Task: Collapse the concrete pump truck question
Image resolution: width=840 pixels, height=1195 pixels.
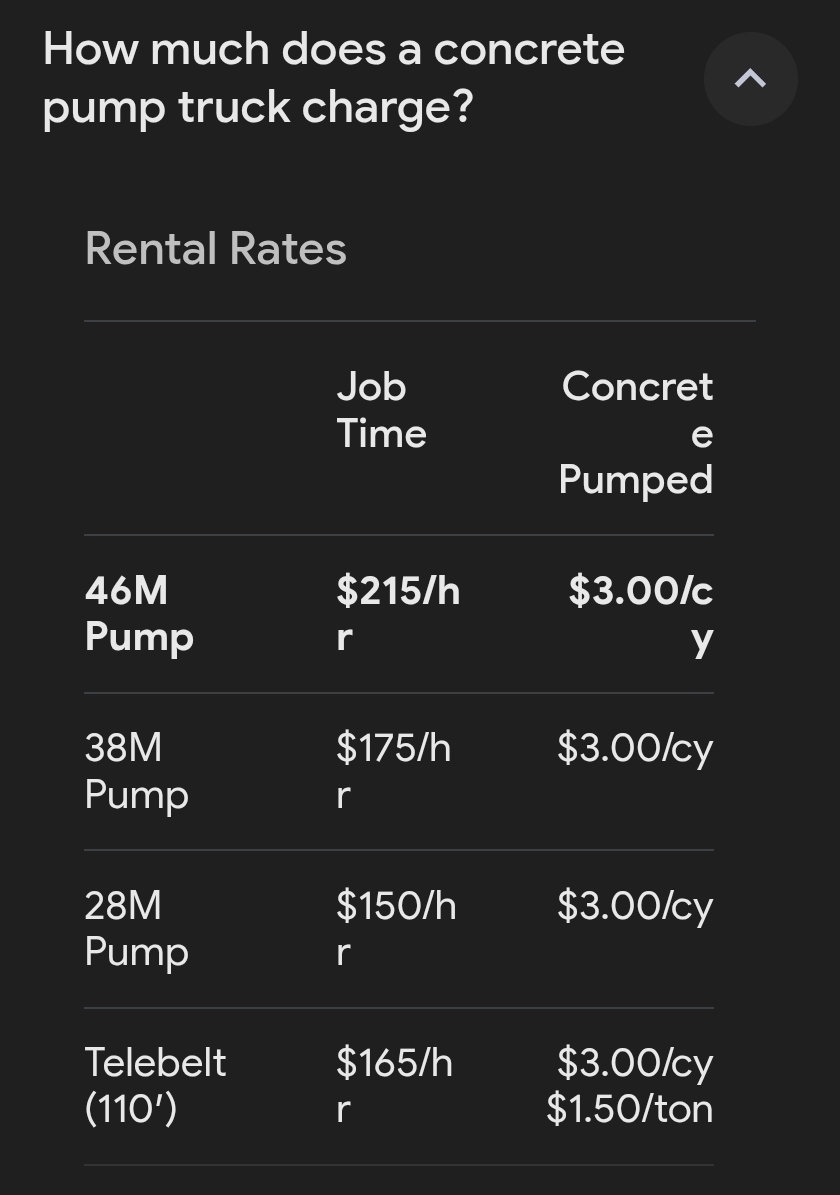Action: coord(750,78)
